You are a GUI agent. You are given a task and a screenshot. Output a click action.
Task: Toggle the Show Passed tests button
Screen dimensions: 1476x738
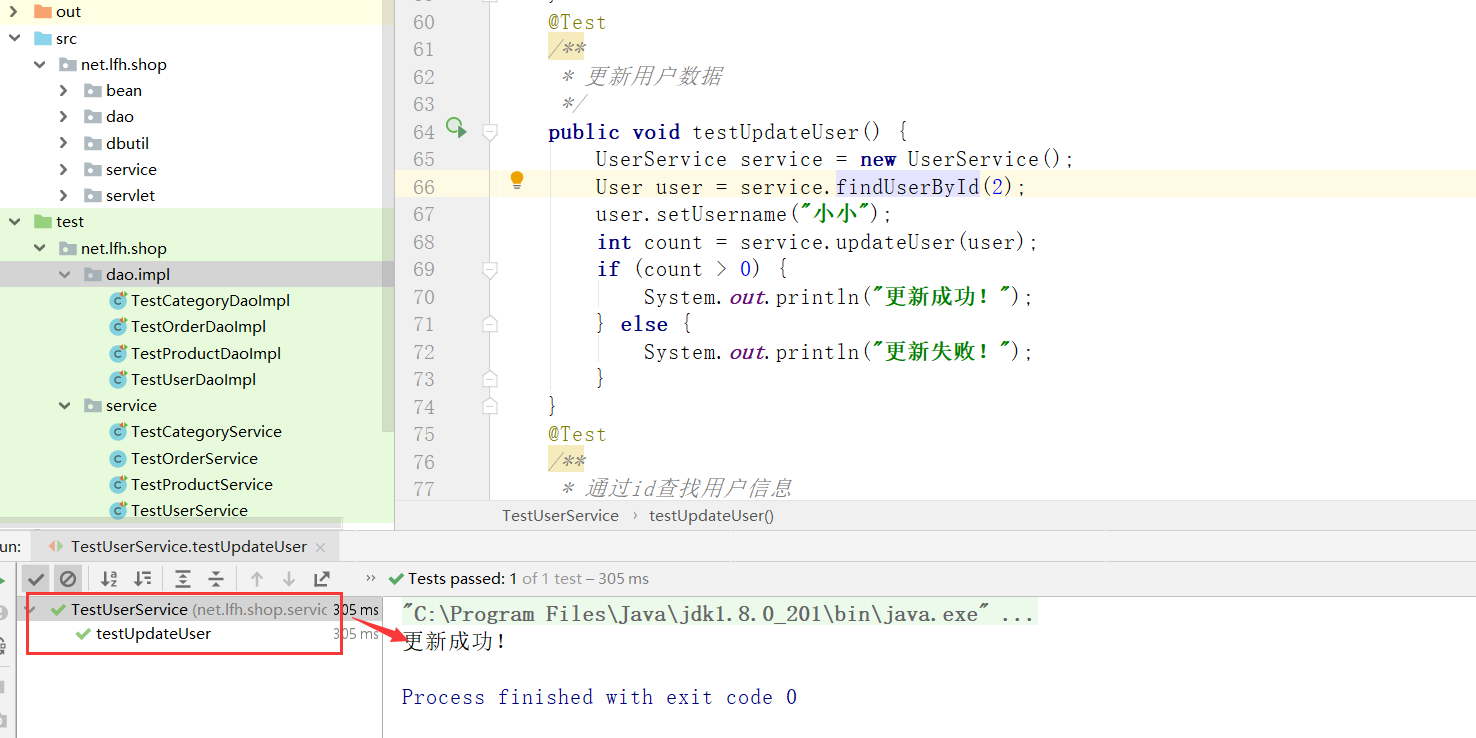[x=36, y=578]
